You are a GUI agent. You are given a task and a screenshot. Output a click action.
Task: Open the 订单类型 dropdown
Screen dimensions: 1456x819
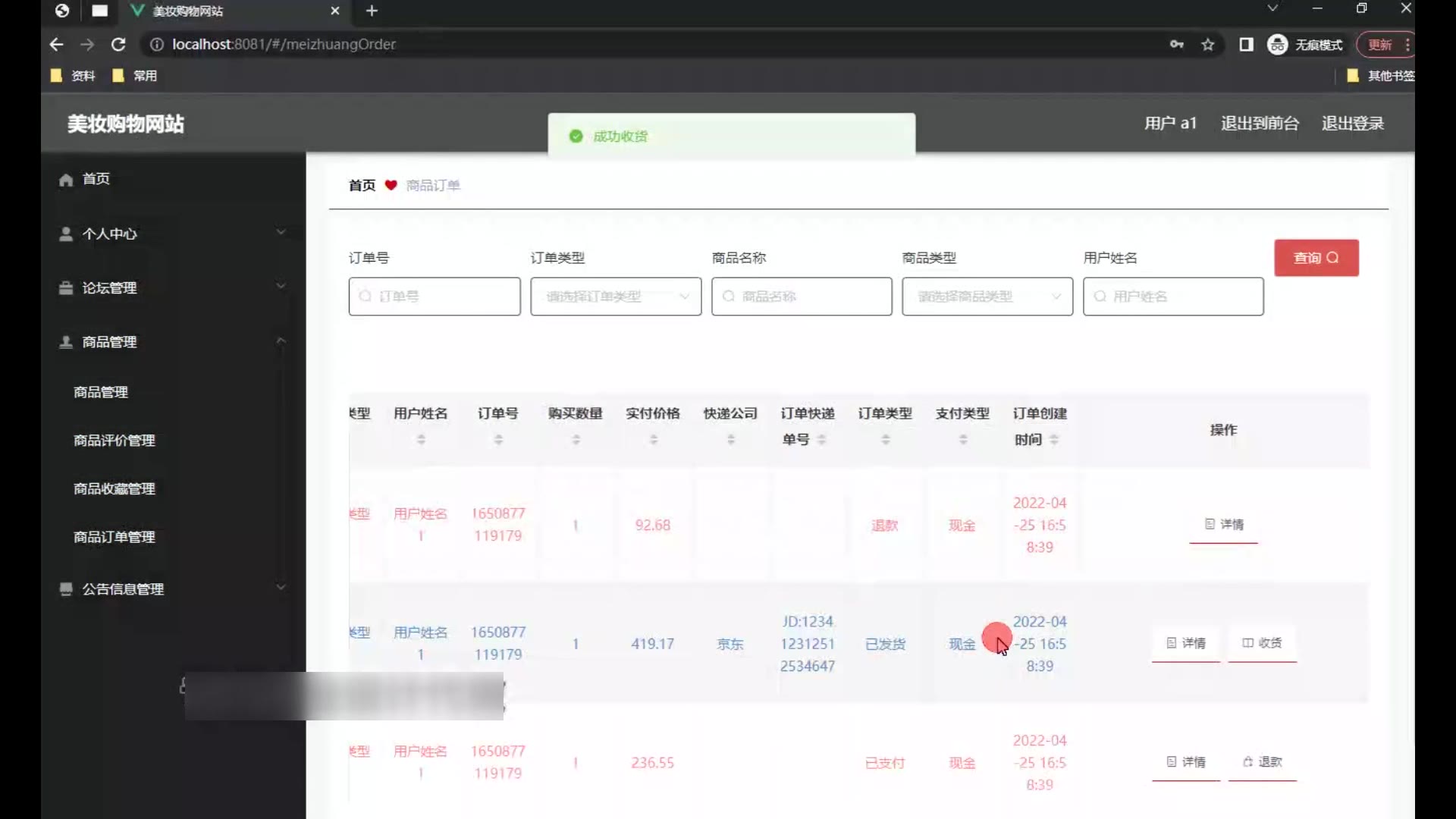point(616,297)
